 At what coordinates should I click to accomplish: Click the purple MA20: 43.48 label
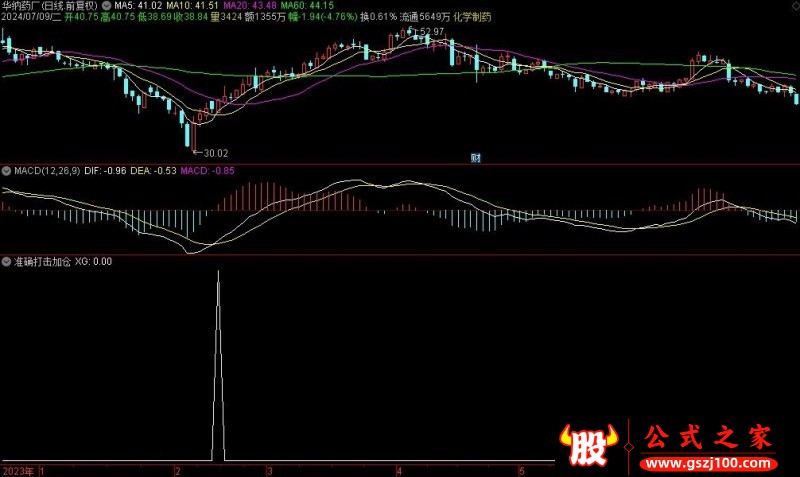click(250, 6)
